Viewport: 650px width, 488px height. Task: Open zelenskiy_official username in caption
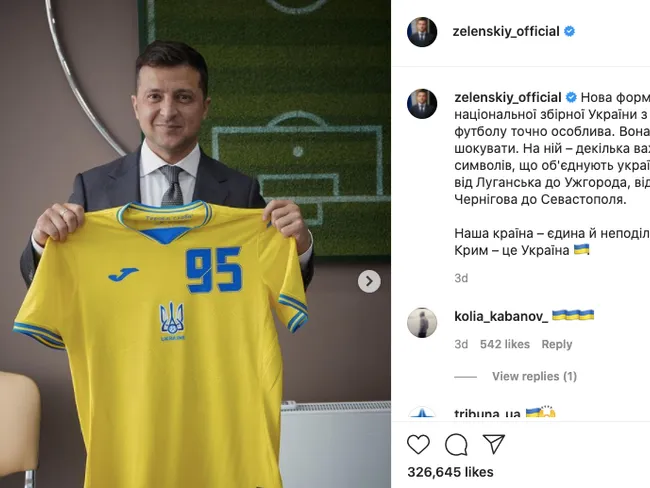coord(508,97)
